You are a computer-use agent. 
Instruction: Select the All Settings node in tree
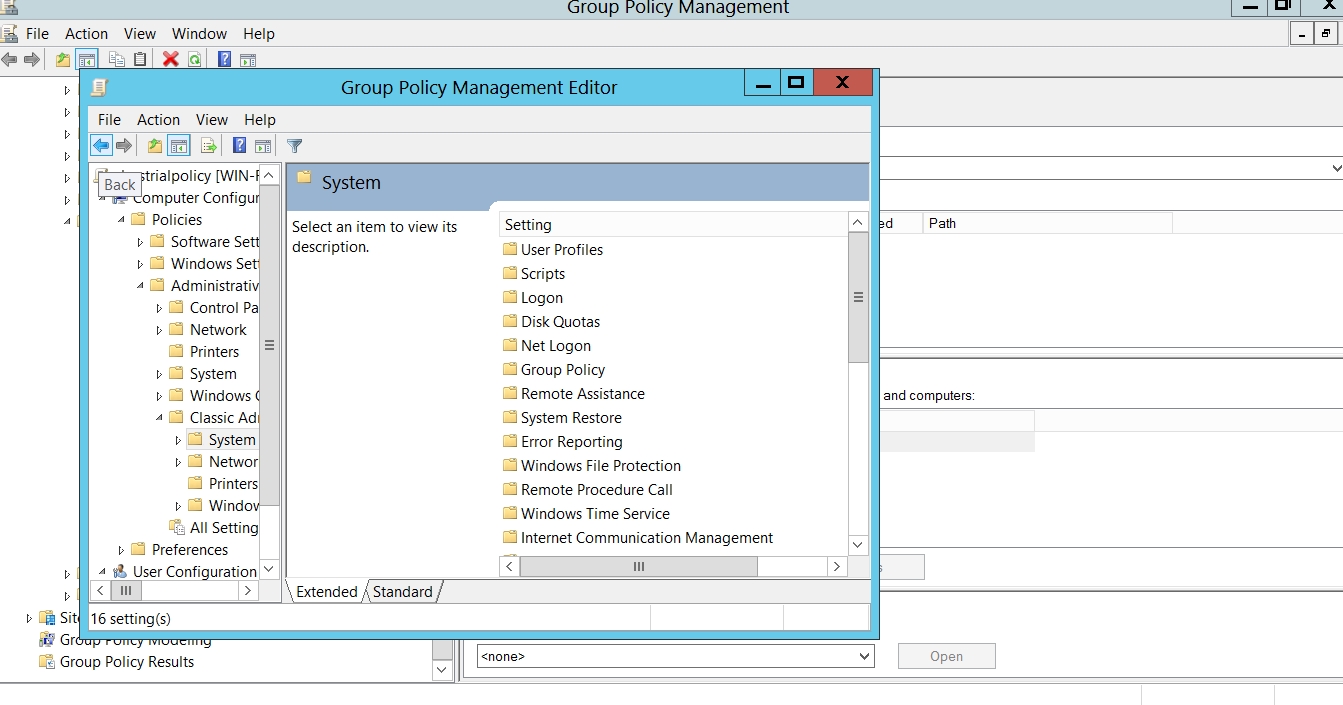pos(223,527)
